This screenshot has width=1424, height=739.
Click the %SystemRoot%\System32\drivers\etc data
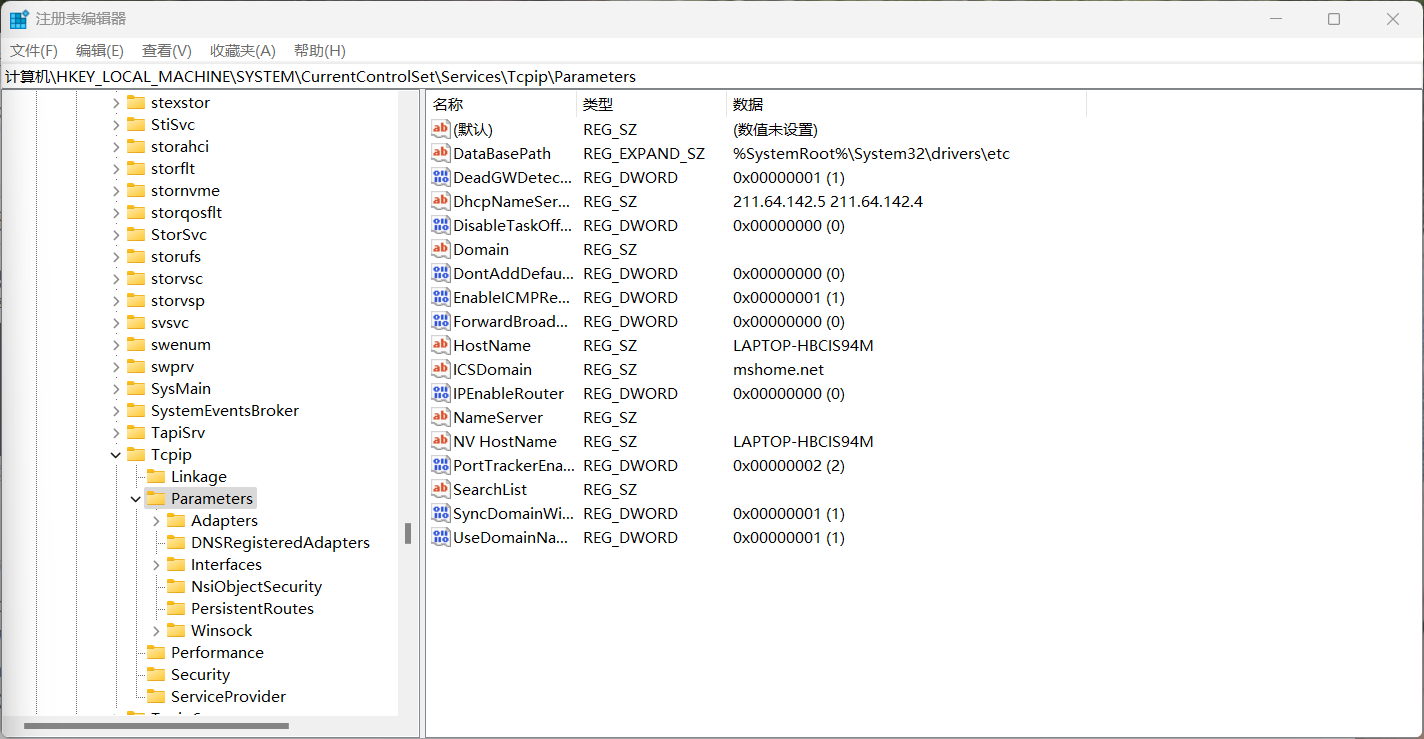871,153
